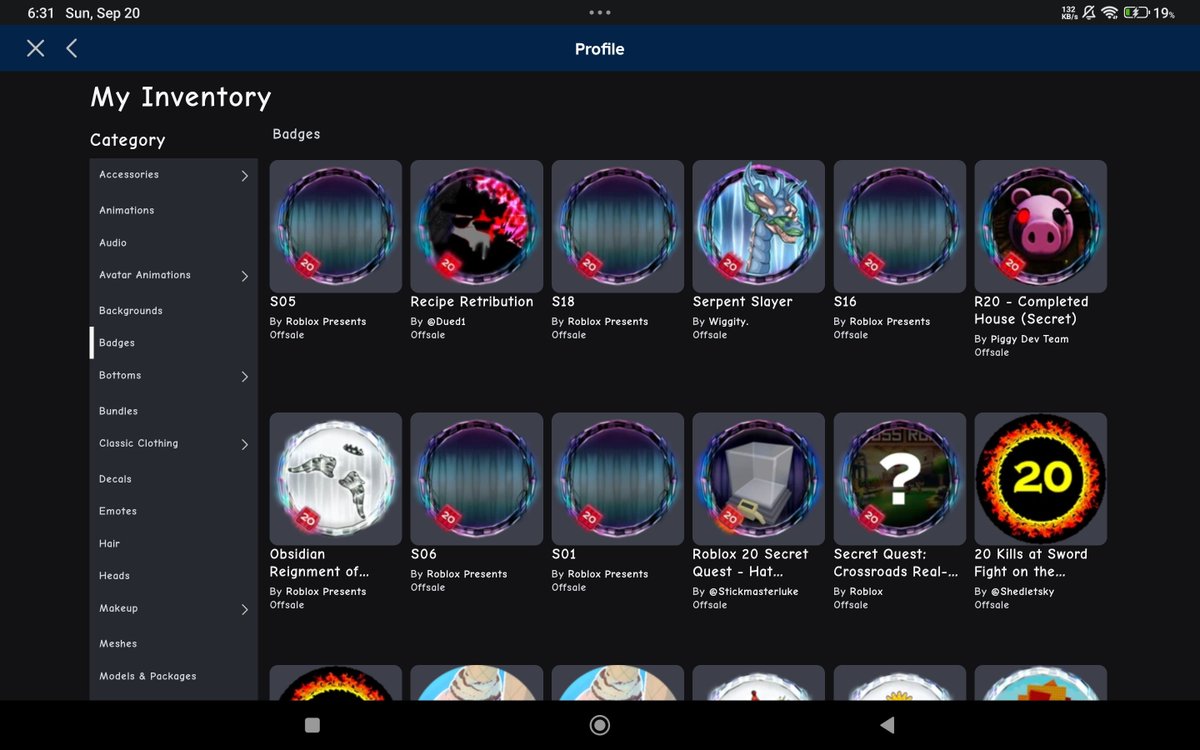Open the S16 badge image
This screenshot has width=1200, height=750.
[x=900, y=226]
